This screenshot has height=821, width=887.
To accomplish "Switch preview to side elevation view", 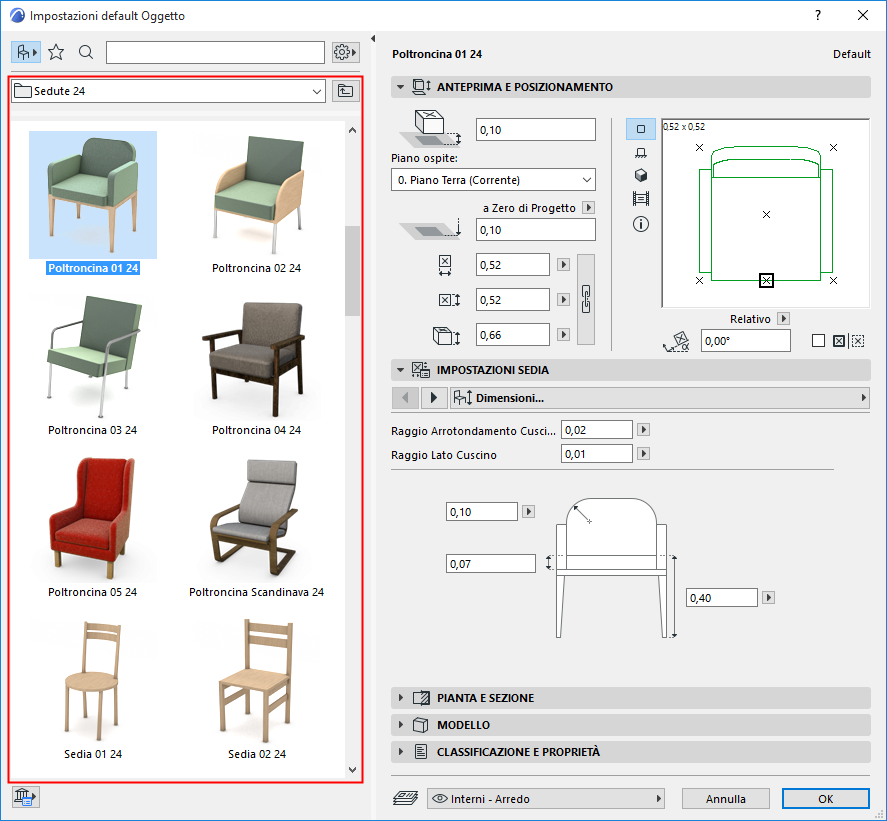I will 641,152.
